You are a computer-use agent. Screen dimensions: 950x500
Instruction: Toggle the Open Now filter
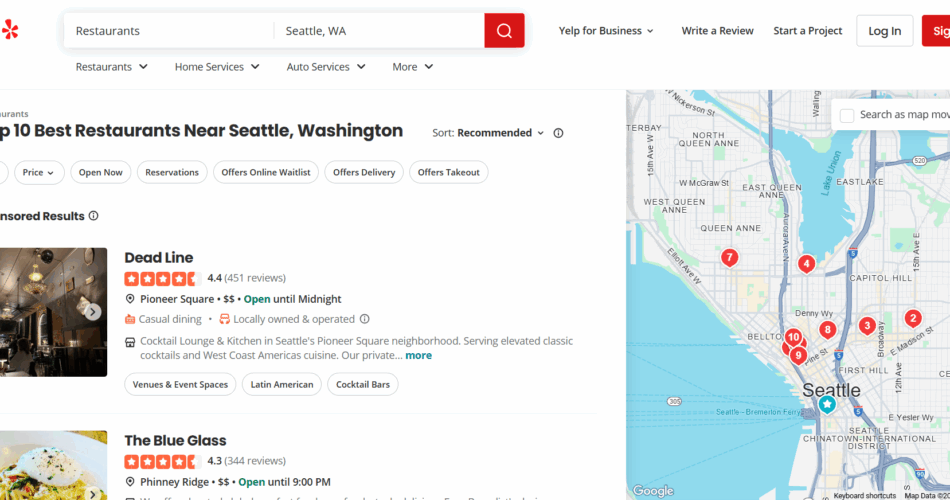tap(101, 172)
